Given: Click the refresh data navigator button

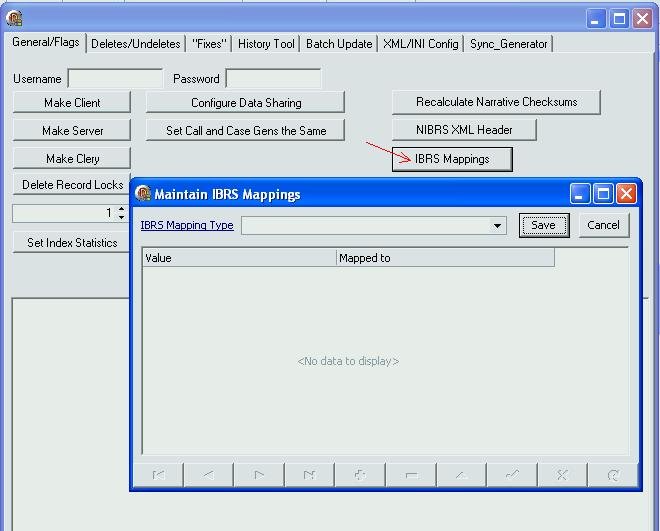Looking at the screenshot, I should (x=613, y=475).
